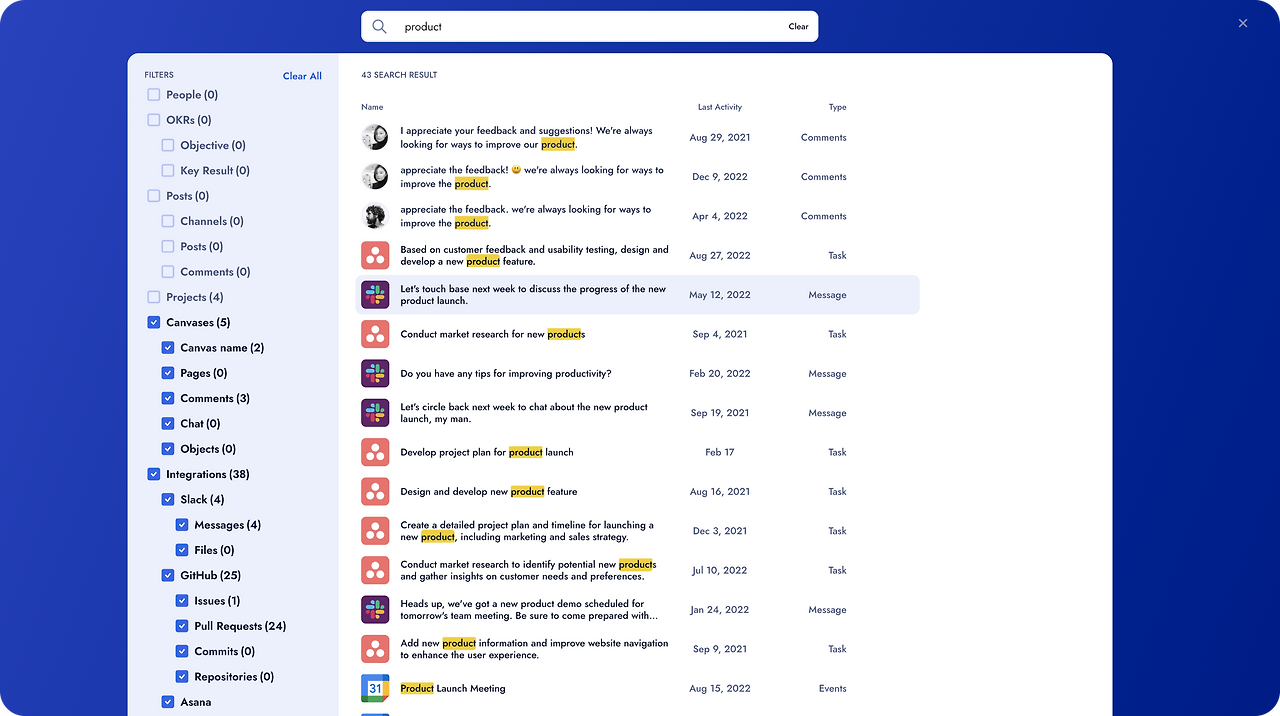The width and height of the screenshot is (1280, 716).
Task: Uncheck the Objects (0) filter
Action: [x=168, y=449]
